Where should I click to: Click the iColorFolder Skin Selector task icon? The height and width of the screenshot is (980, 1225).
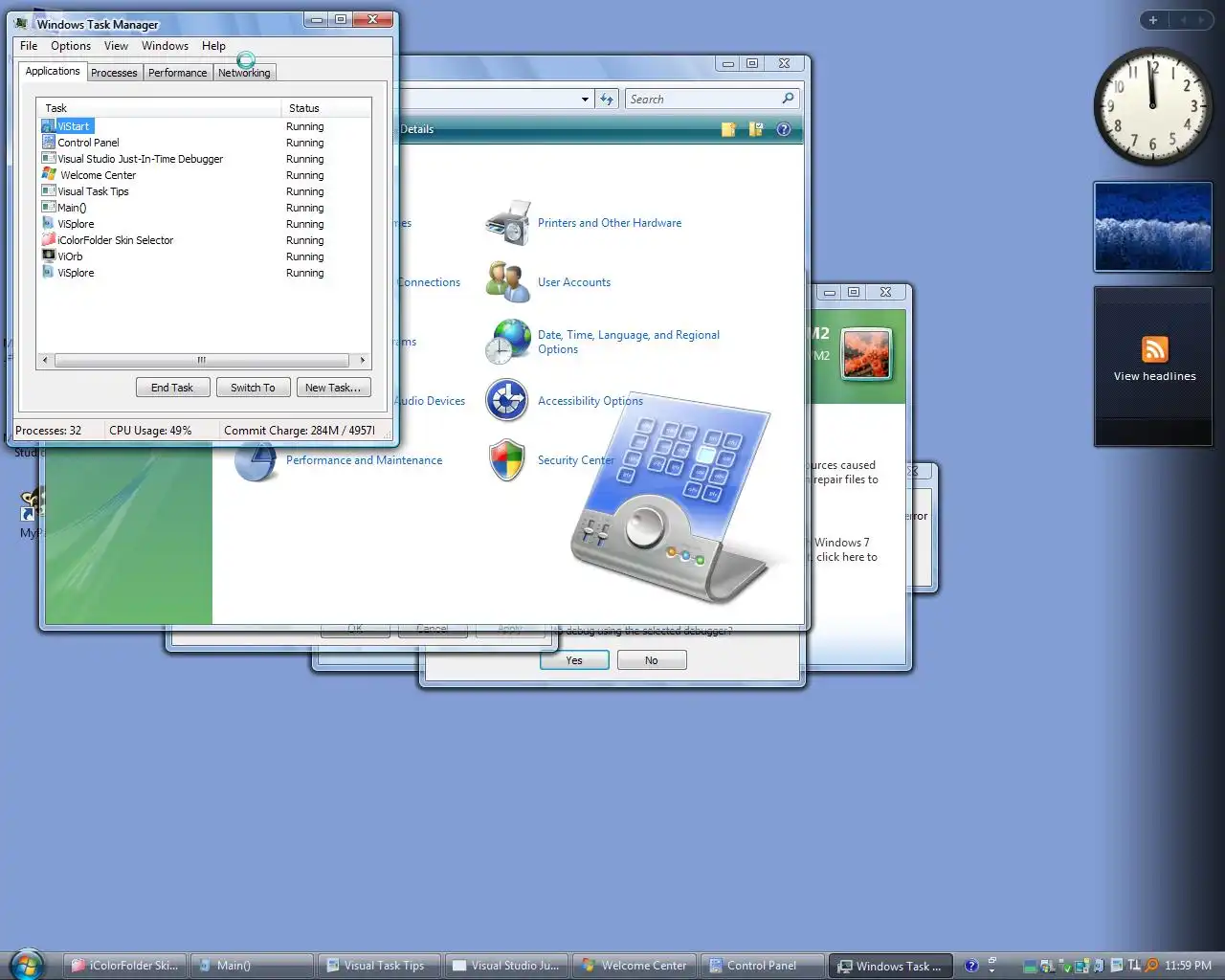[x=49, y=240]
